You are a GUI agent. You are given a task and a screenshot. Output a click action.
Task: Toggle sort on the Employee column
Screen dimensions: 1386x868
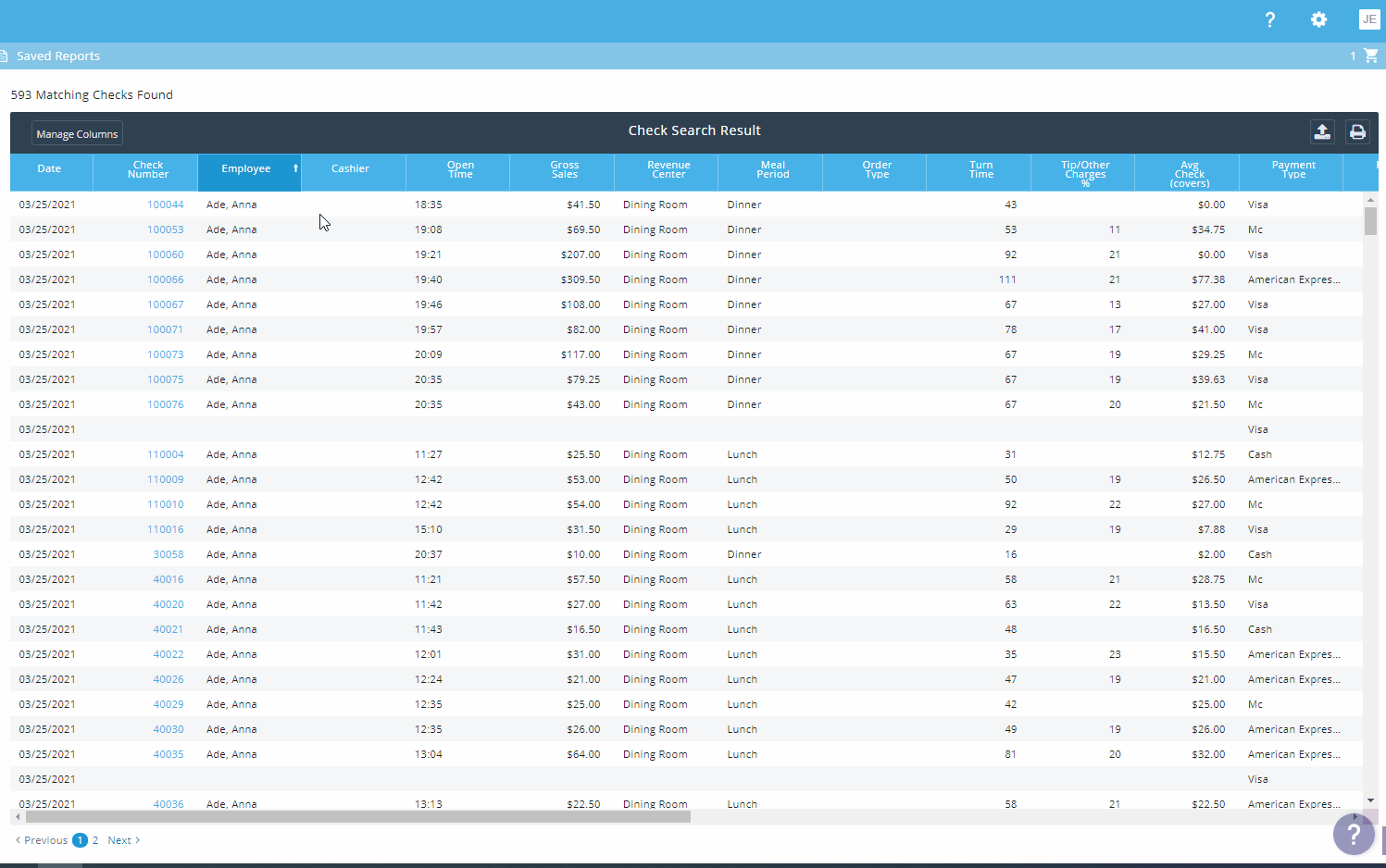248,169
